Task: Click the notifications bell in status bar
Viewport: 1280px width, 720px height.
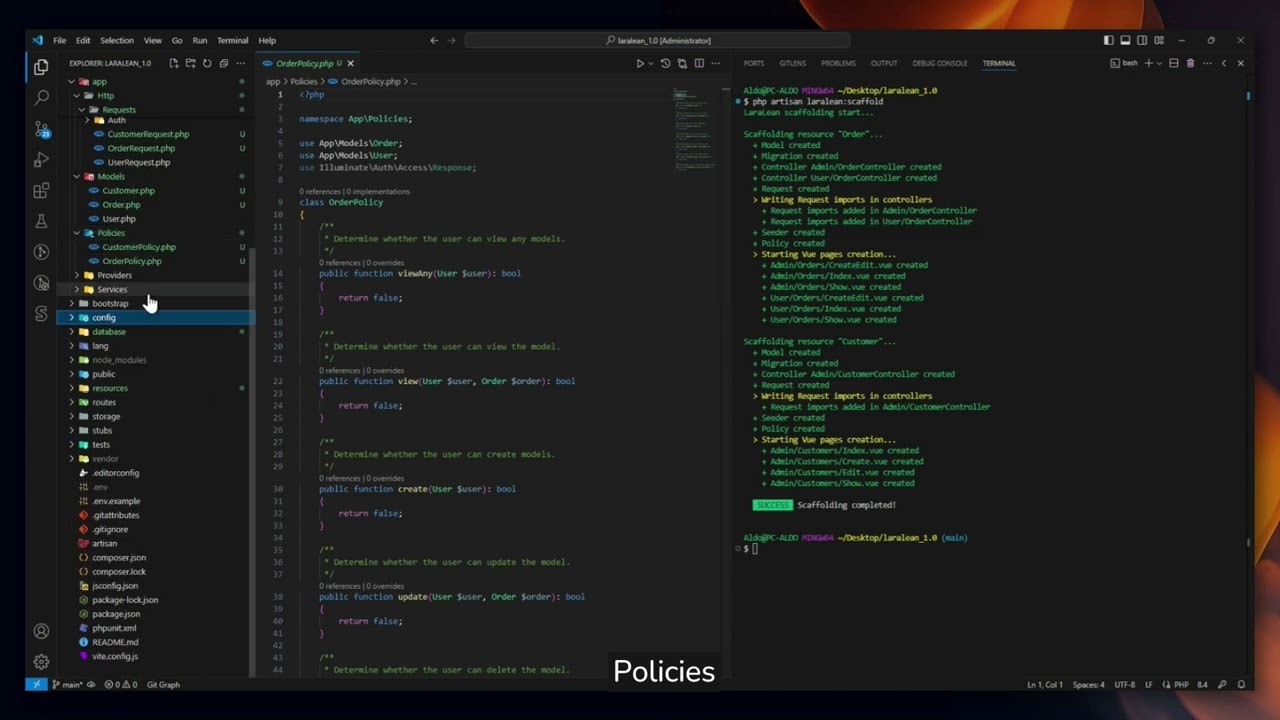Action: (1240, 685)
